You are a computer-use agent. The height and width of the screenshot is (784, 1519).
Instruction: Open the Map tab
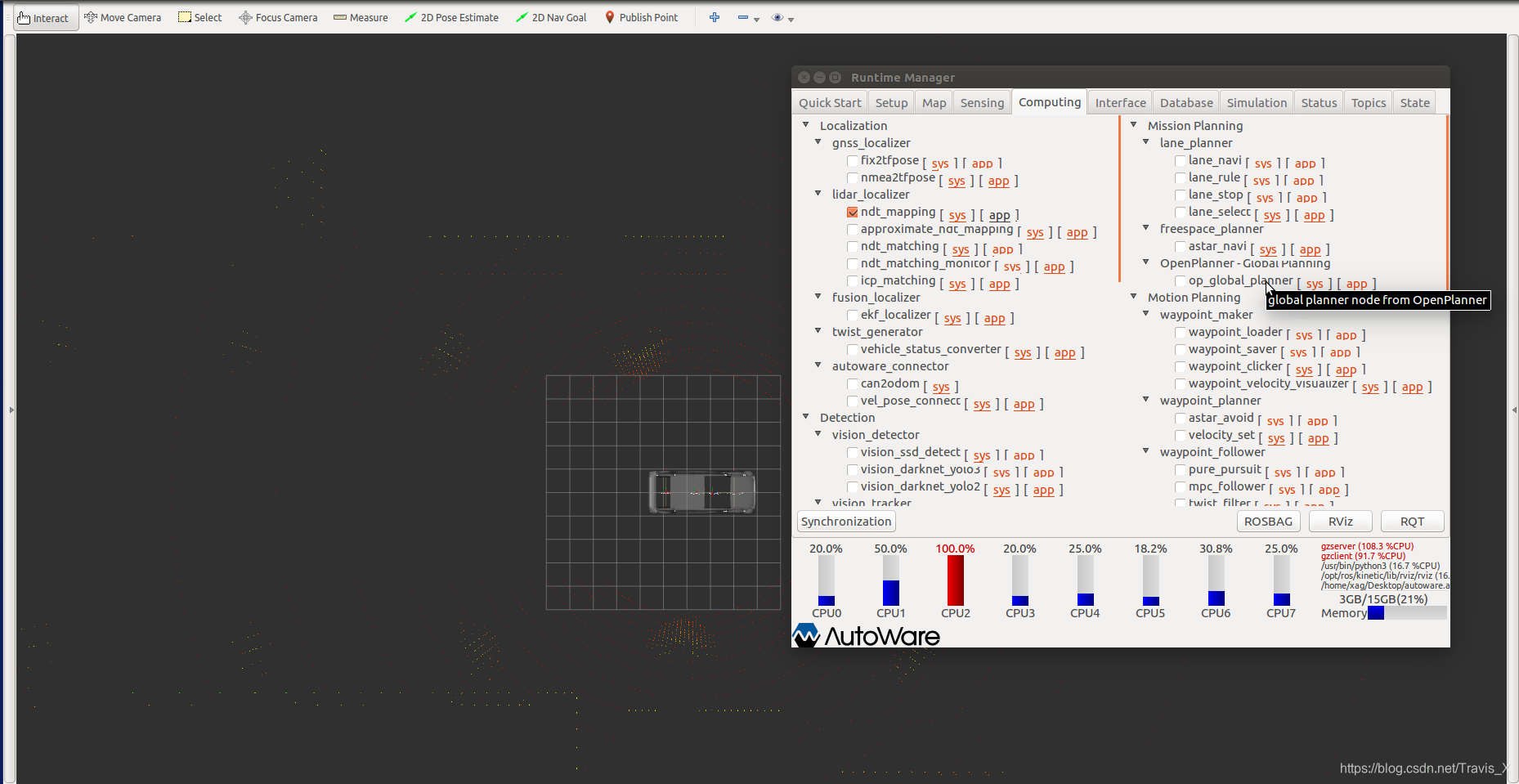coord(934,103)
